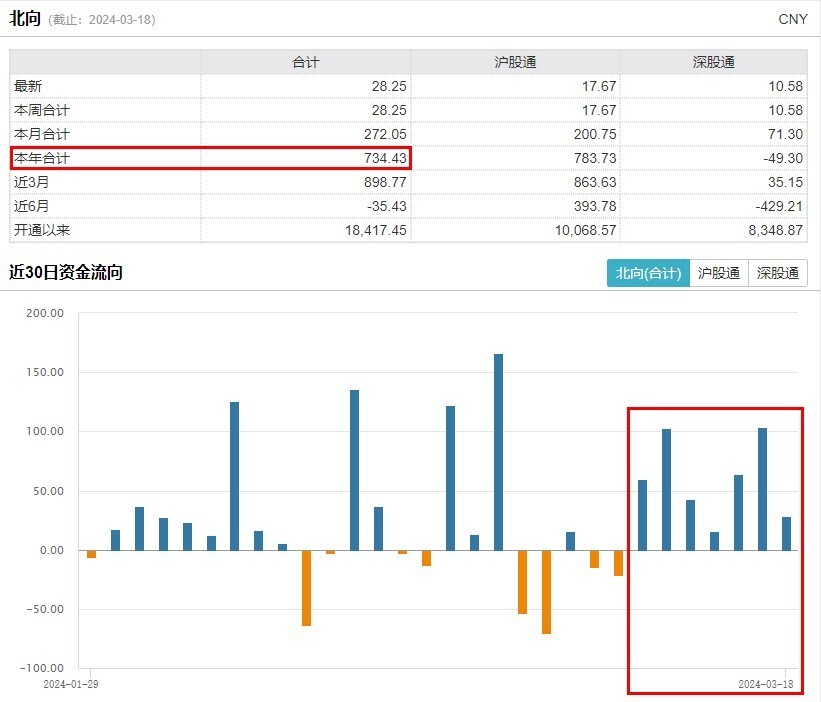Click the 深股通 table column header

[714, 62]
